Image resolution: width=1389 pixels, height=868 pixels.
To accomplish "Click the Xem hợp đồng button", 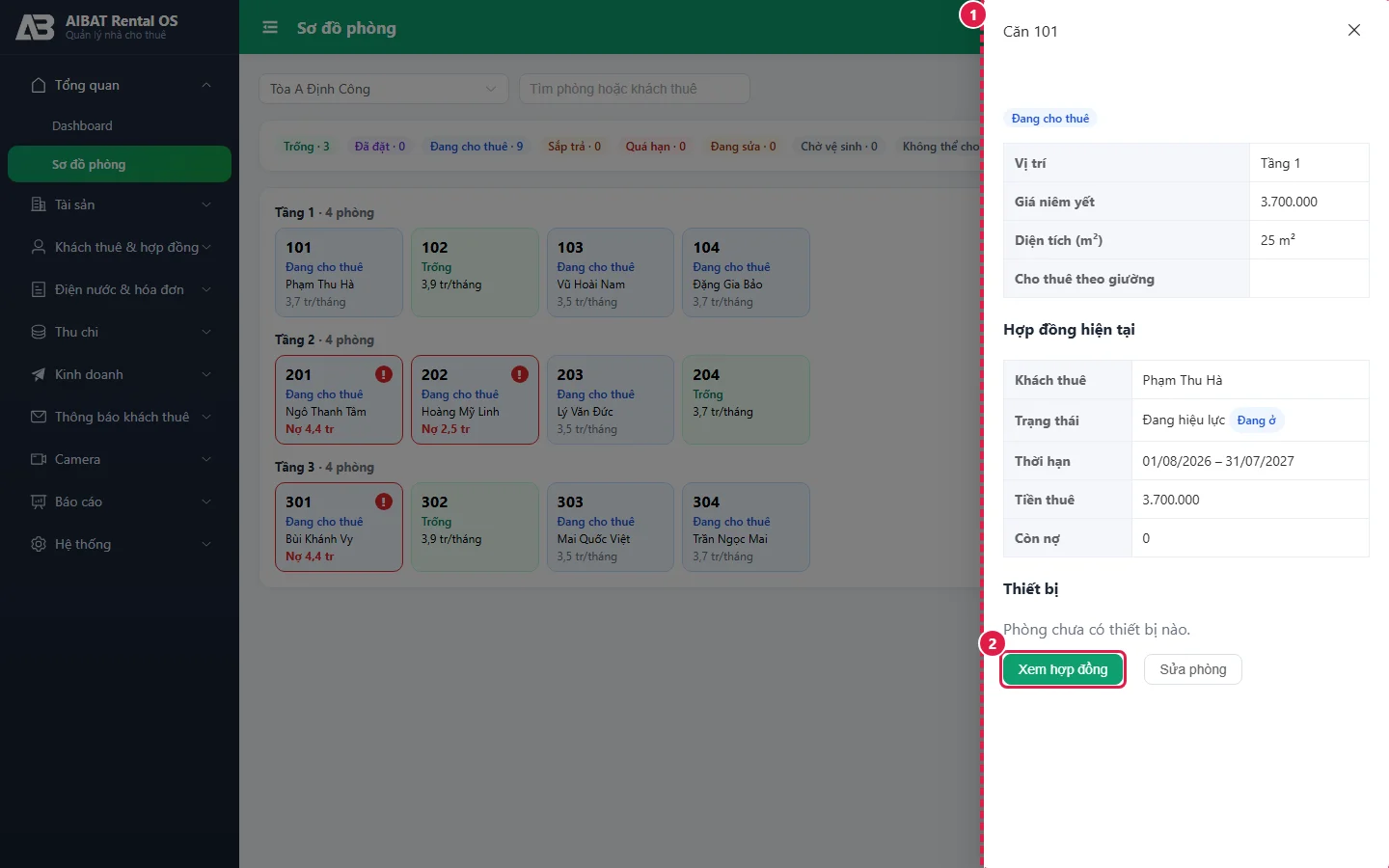I will (x=1063, y=669).
